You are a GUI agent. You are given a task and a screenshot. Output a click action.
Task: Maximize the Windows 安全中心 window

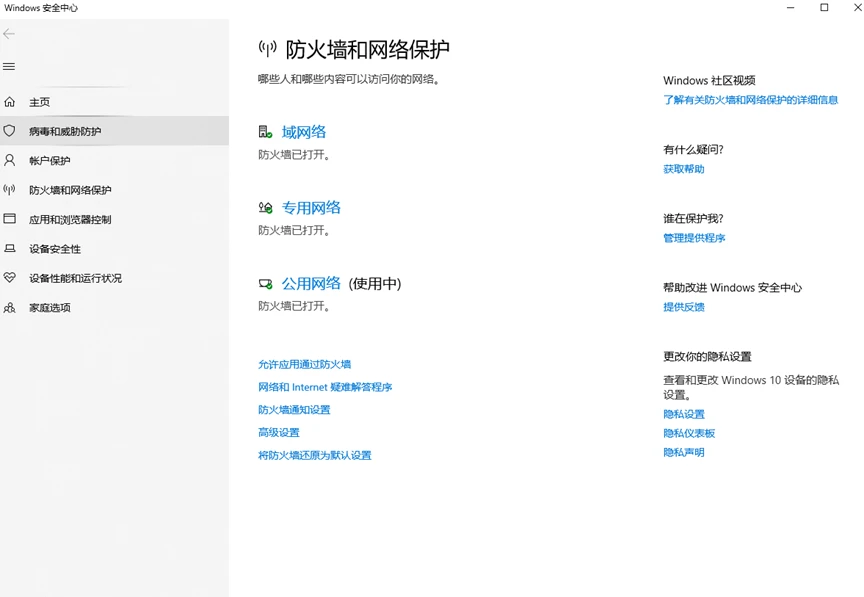click(824, 8)
